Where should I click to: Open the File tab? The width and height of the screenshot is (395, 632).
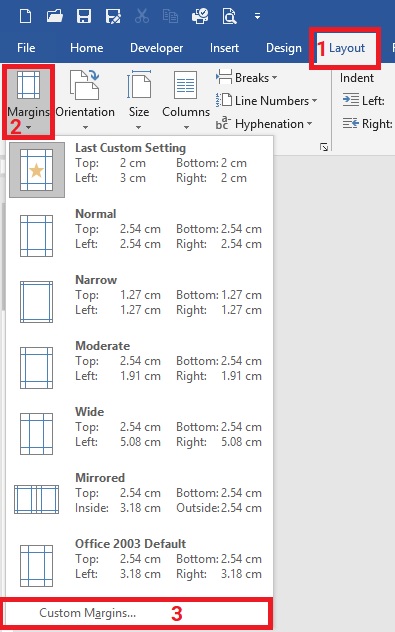coord(26,48)
